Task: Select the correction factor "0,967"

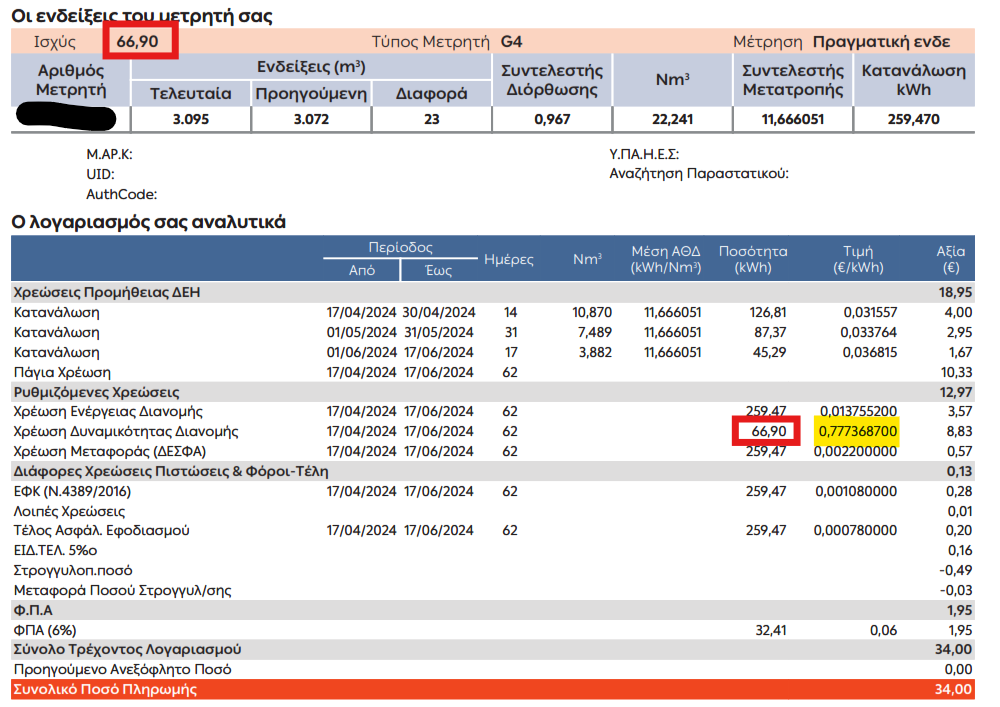Action: coord(552,119)
